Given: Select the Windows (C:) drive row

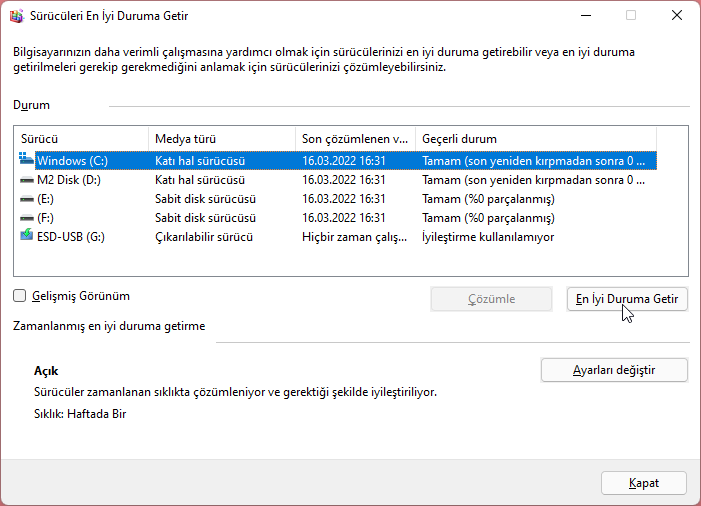Looking at the screenshot, I should pos(338,161).
